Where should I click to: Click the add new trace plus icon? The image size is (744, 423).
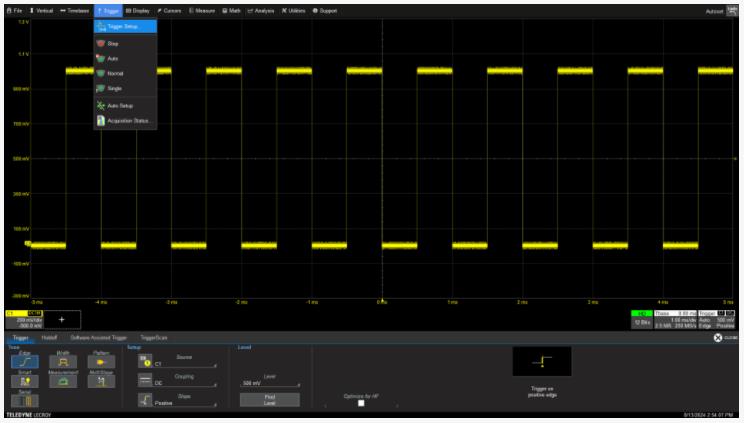point(62,319)
